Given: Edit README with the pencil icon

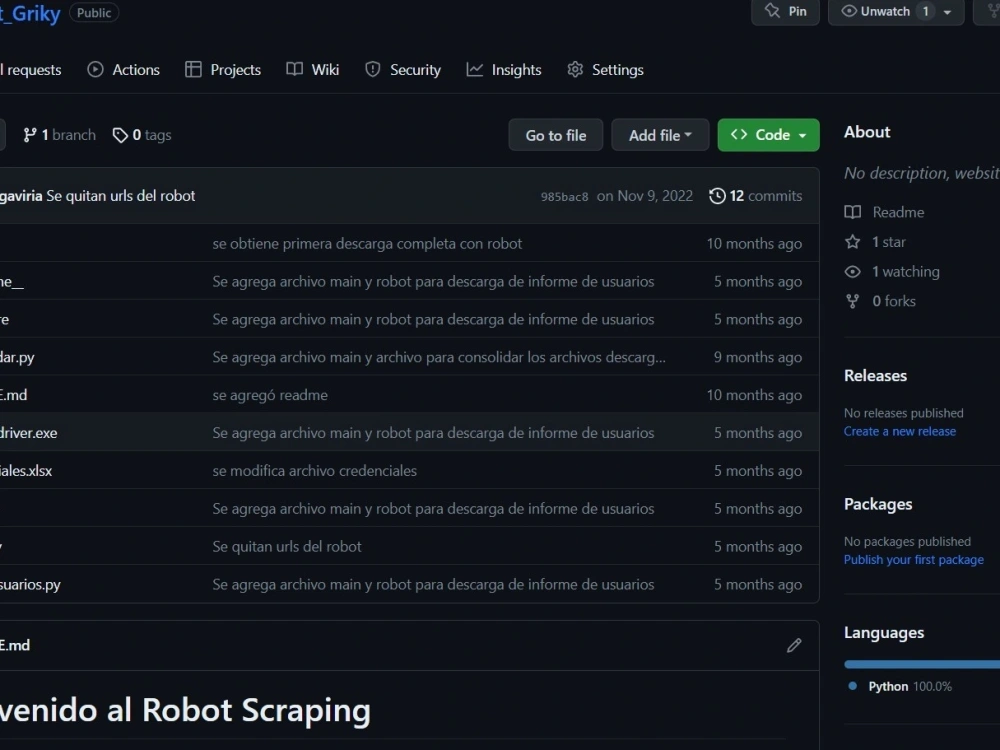Looking at the screenshot, I should point(794,645).
